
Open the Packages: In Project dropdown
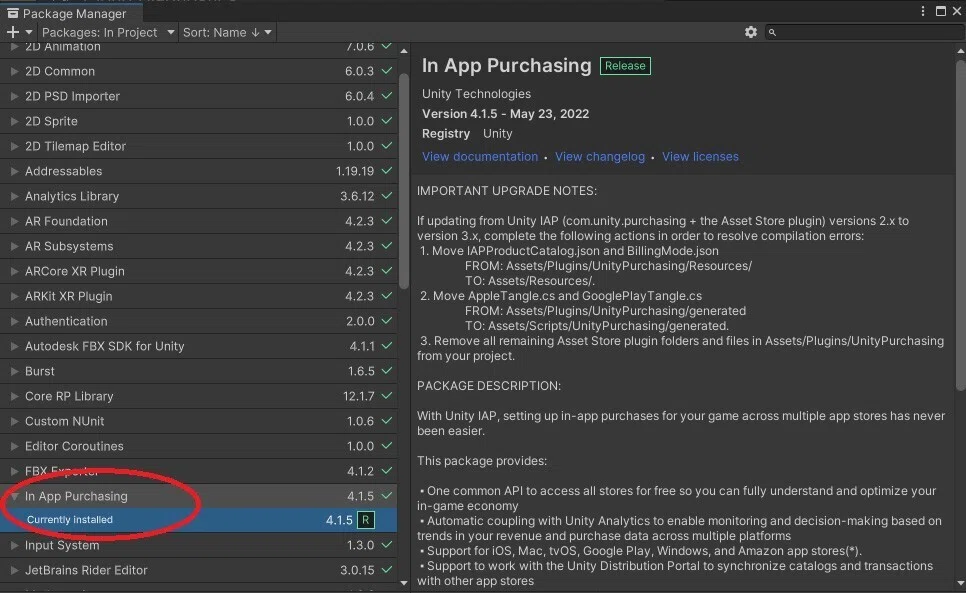pyautogui.click(x=107, y=32)
